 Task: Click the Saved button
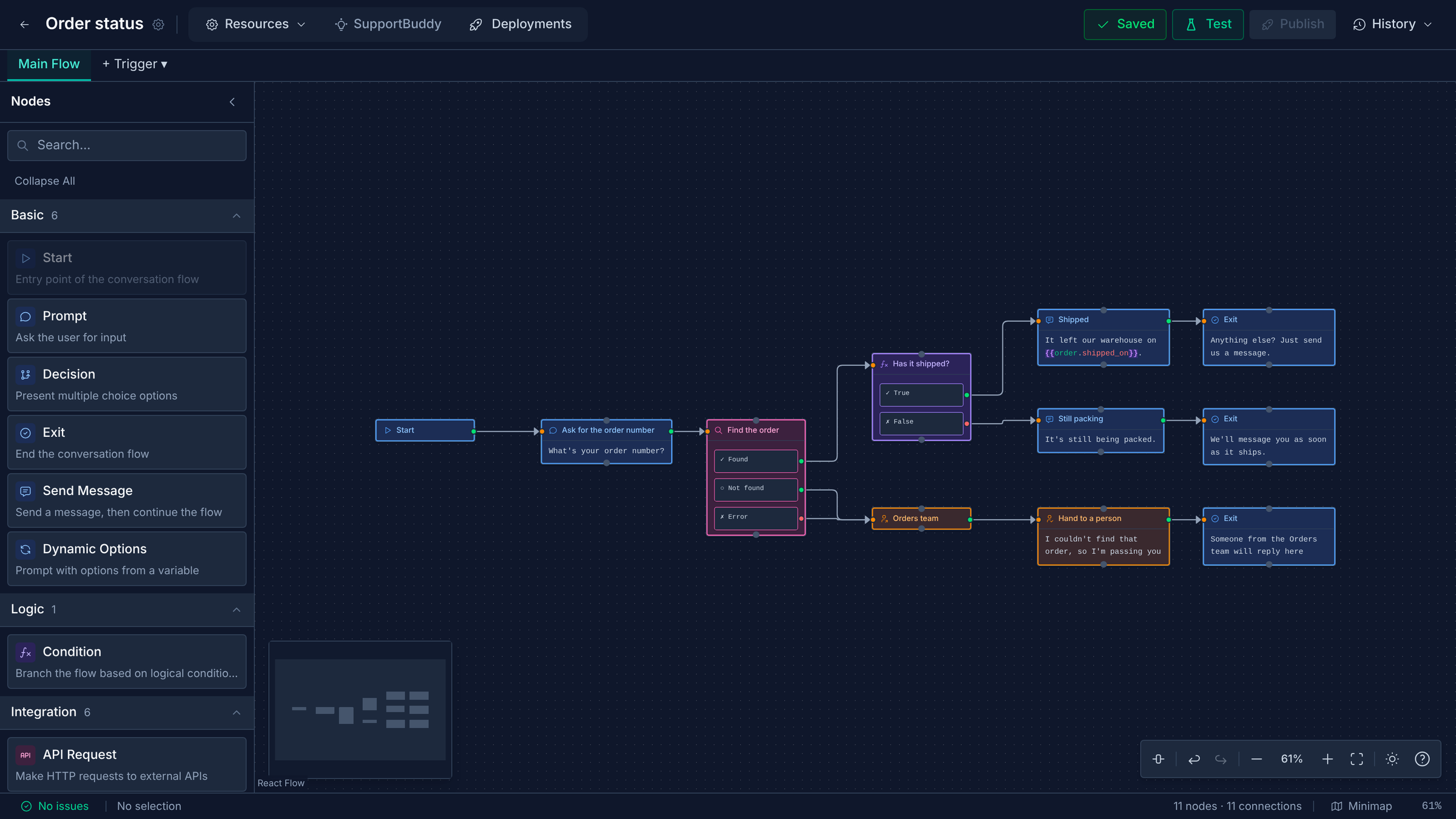1125,24
